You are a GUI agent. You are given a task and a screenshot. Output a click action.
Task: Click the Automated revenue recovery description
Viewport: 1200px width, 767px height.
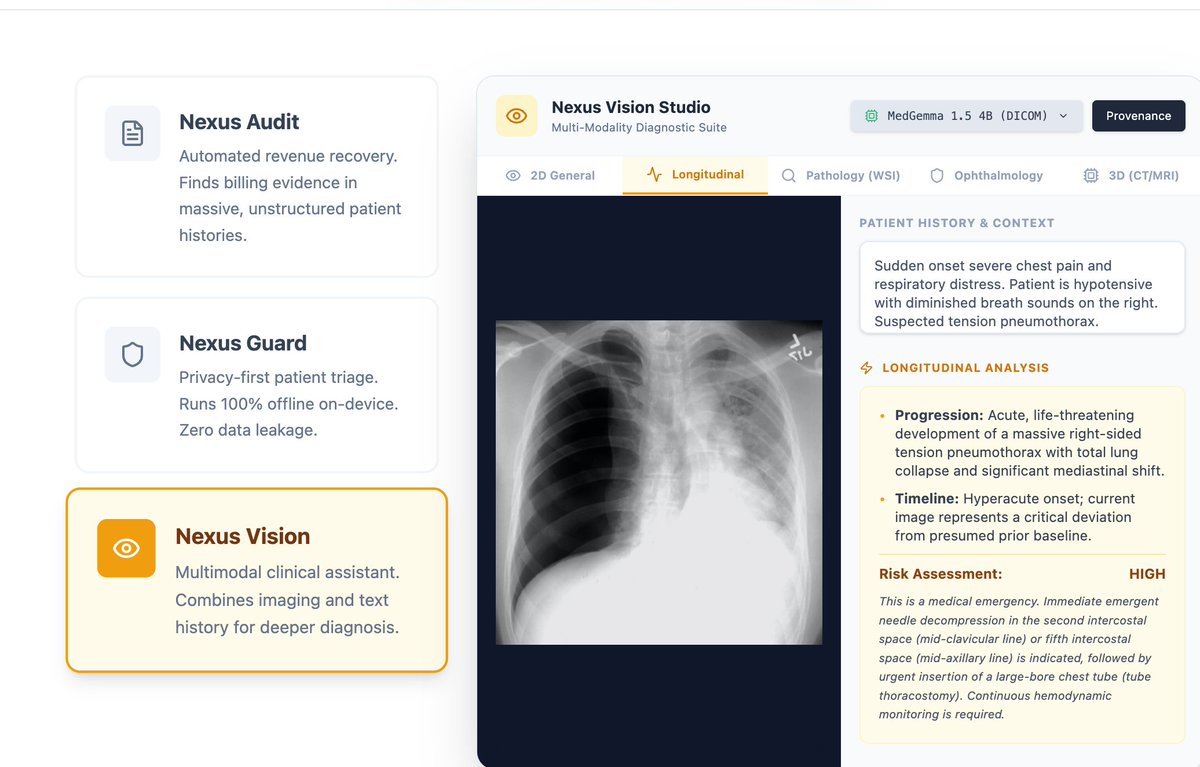pyautogui.click(x=290, y=196)
